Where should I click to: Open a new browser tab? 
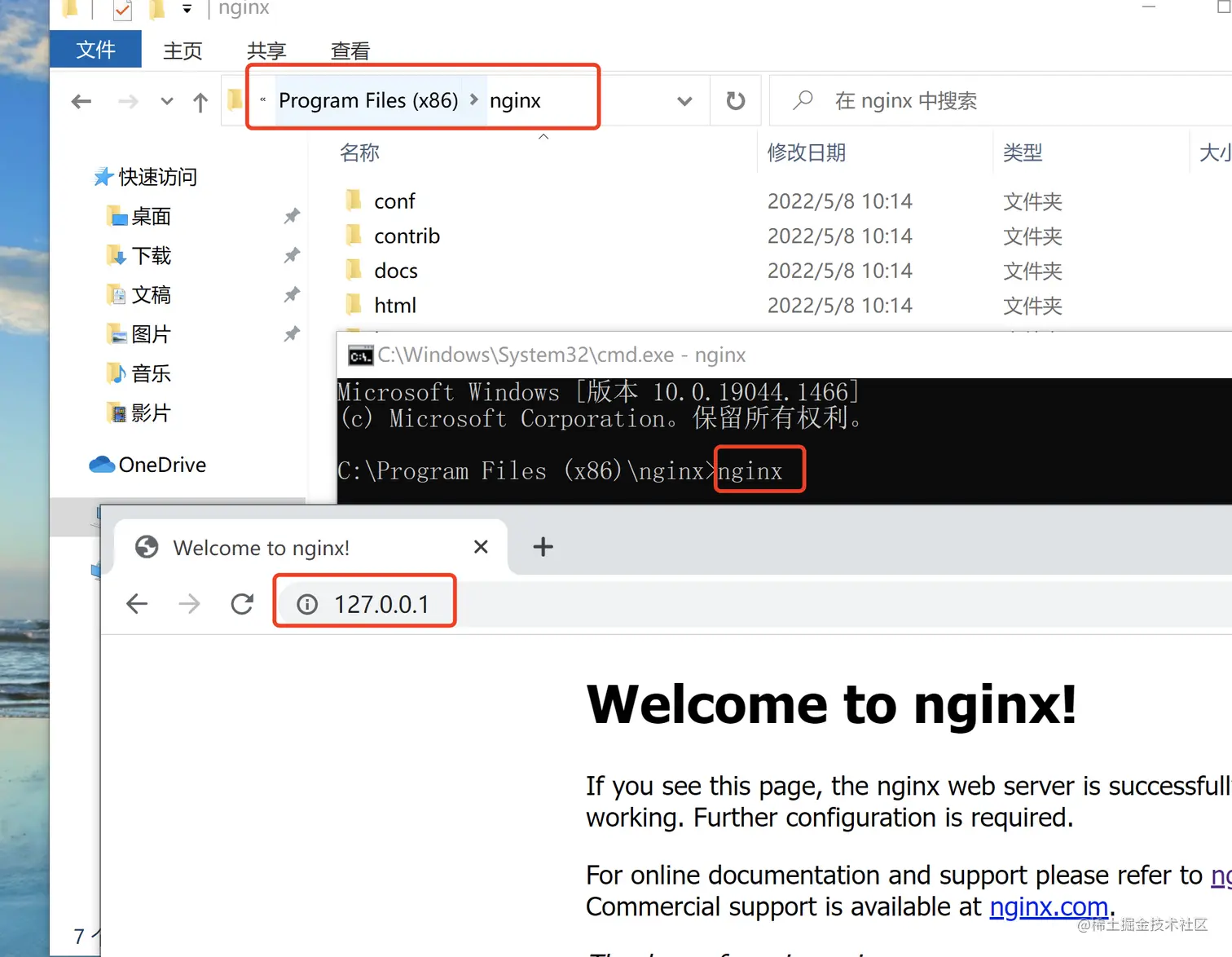tap(543, 547)
